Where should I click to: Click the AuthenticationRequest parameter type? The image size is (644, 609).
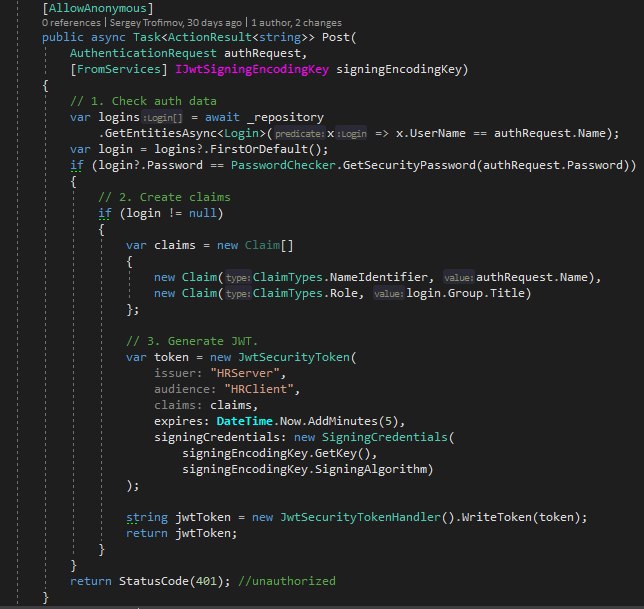click(143, 53)
